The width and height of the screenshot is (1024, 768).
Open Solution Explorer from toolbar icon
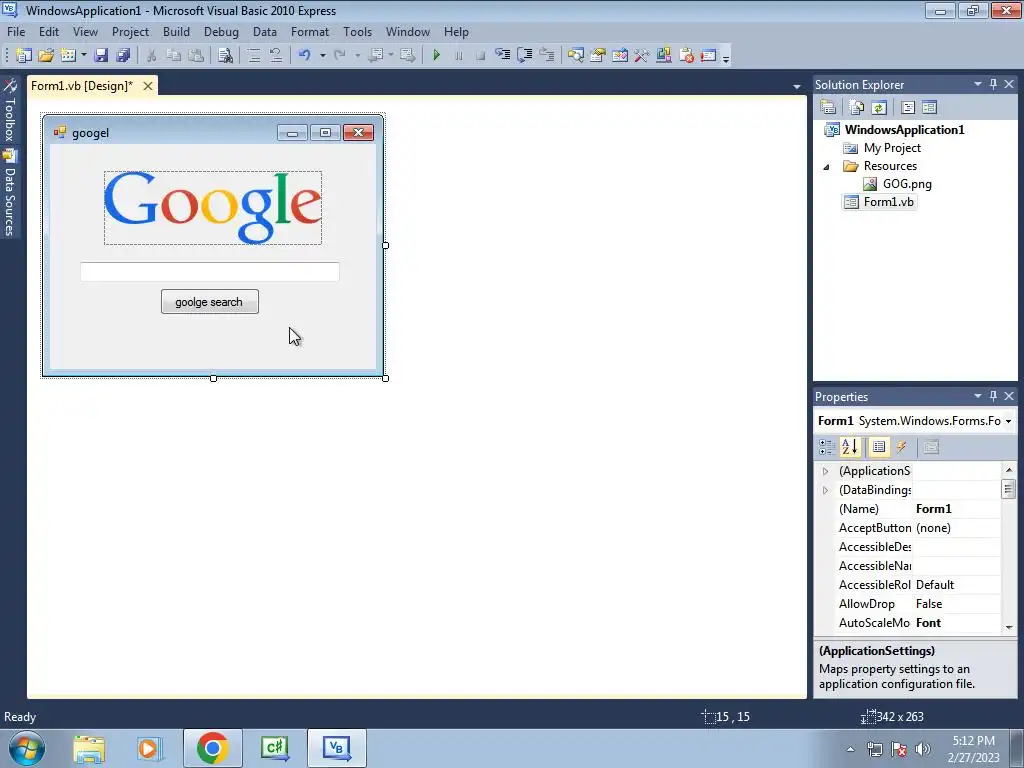click(x=575, y=56)
